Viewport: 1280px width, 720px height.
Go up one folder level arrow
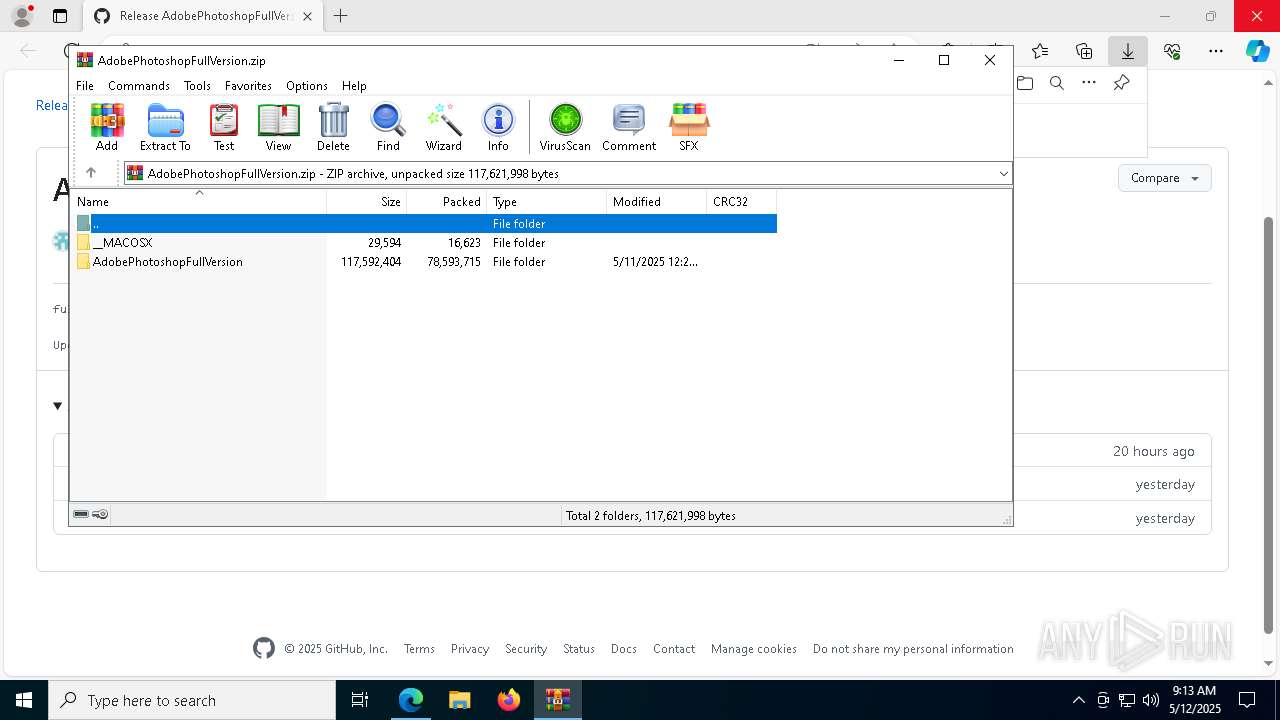click(91, 173)
